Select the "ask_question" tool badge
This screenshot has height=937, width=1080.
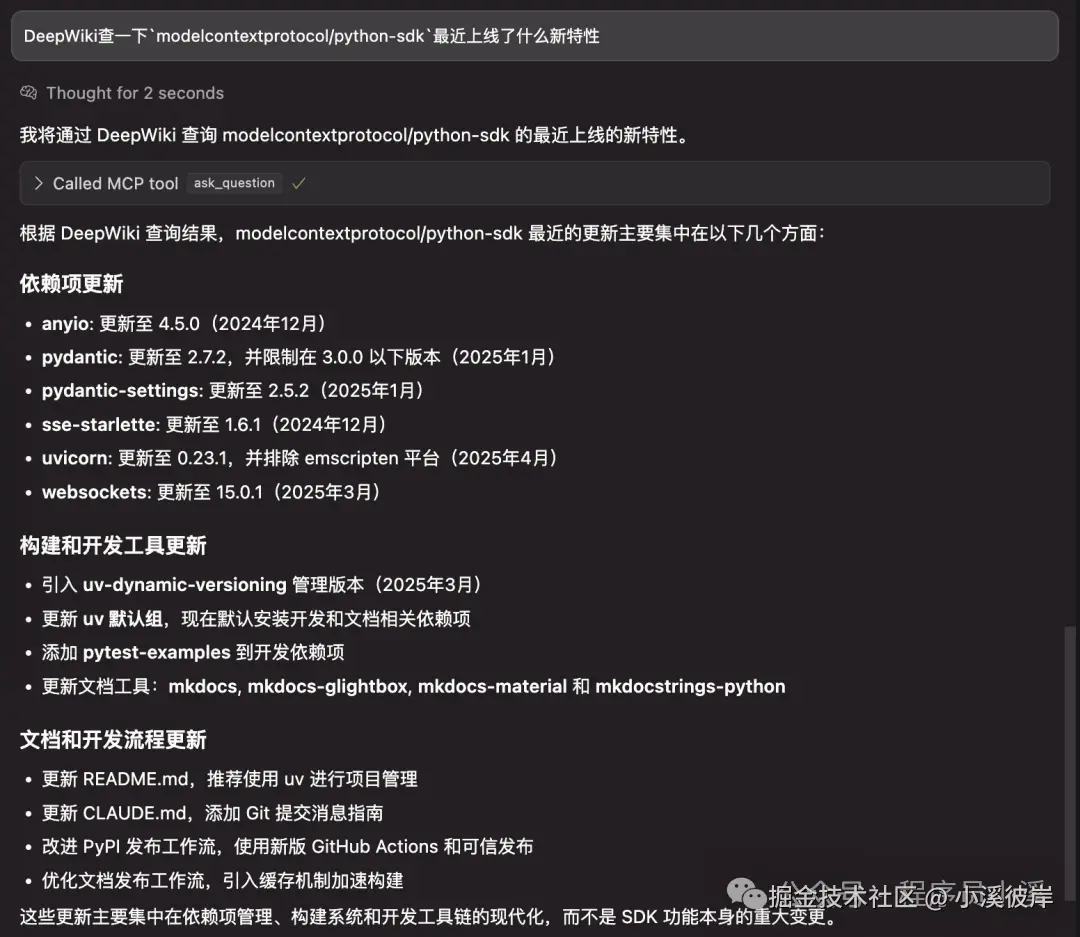234,183
